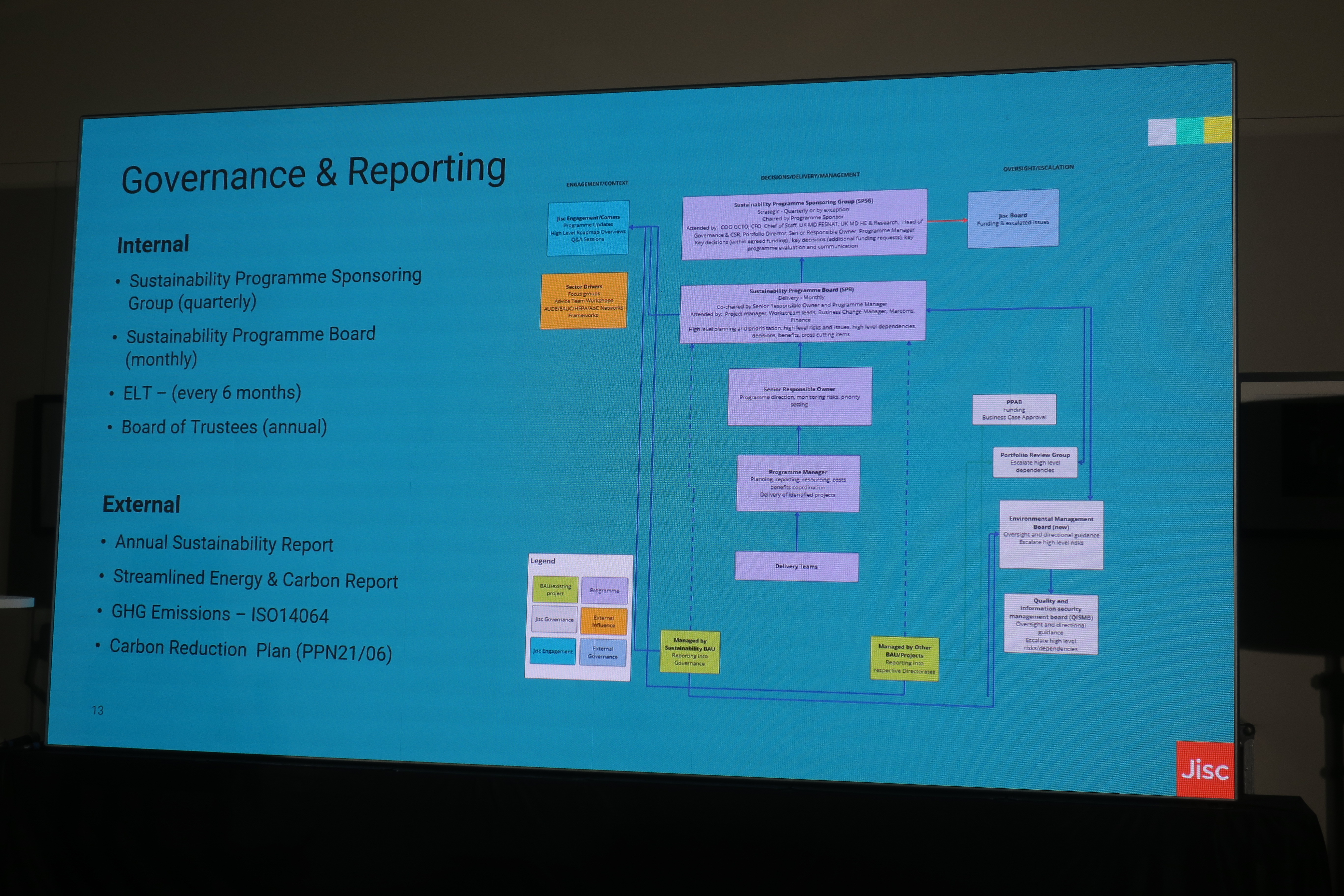
Task: Select the Board of Trustees (annual) bullet
Action: 224,427
